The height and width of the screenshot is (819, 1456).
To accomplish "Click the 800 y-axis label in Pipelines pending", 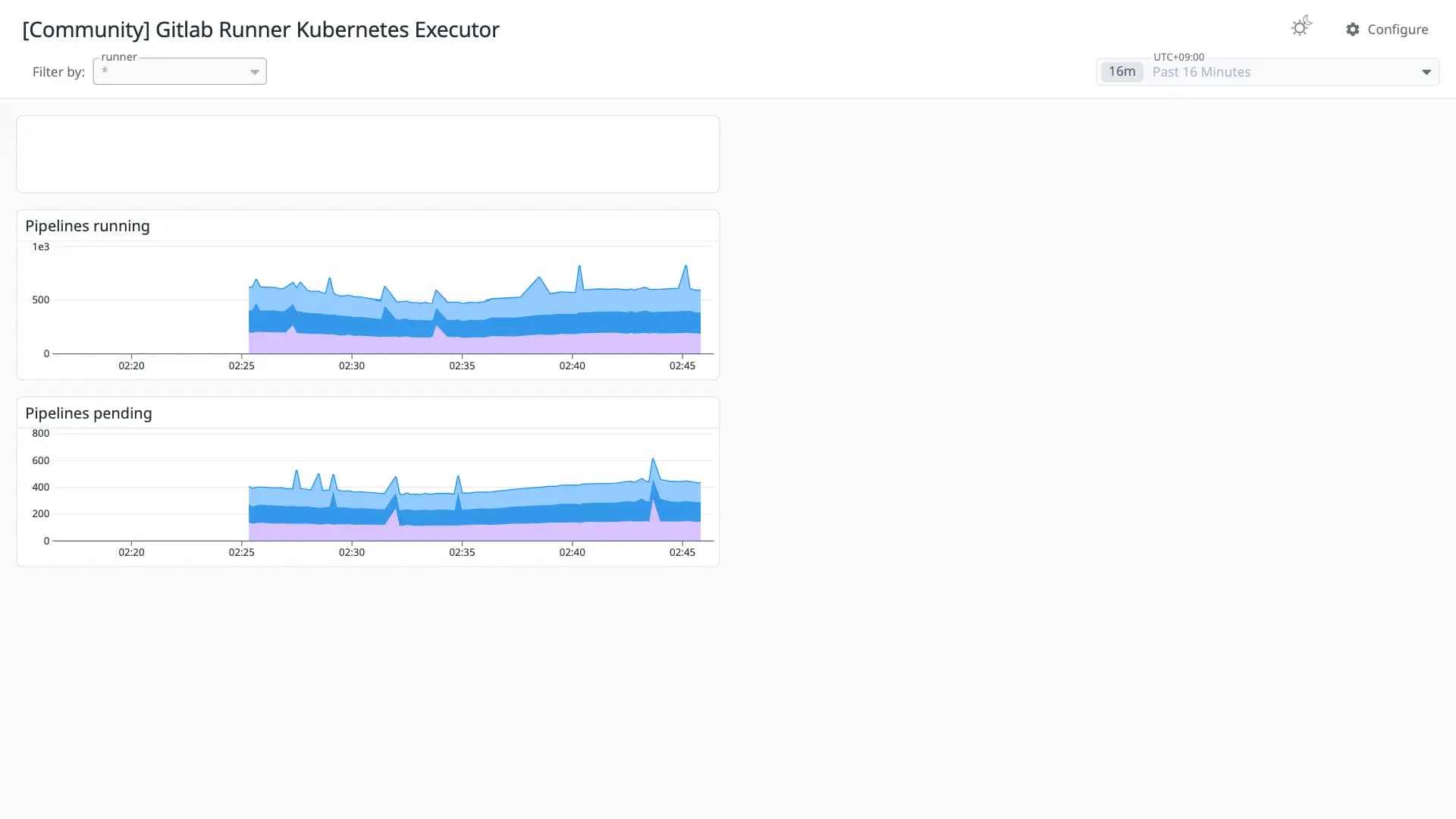I will pos(41,434).
